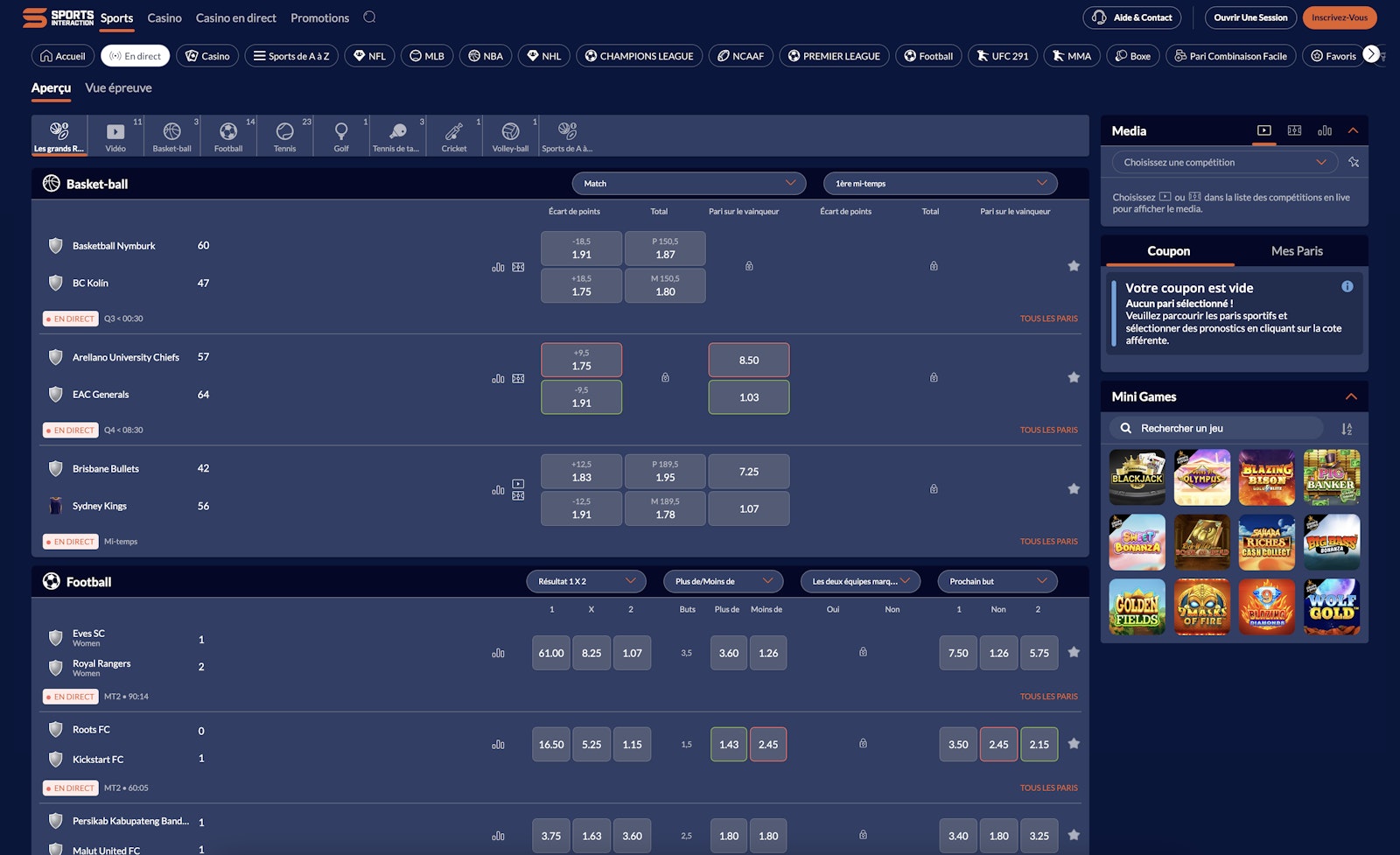1400x855 pixels.
Task: Open the 1ère mi-temps market dropdown
Action: [939, 183]
